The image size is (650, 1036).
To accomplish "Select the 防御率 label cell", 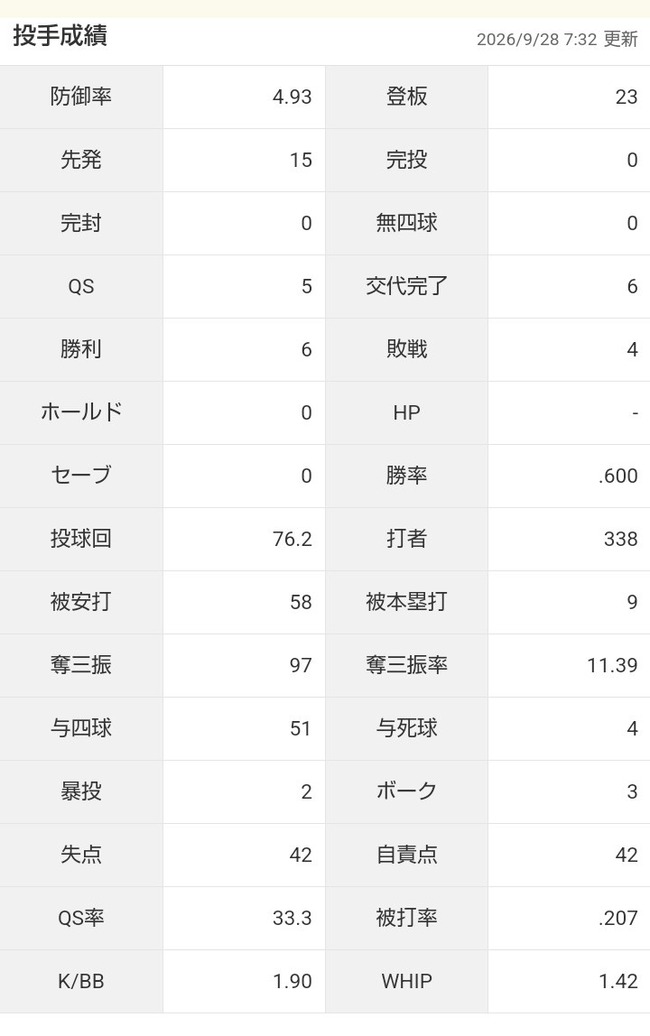I will pyautogui.click(x=81, y=96).
